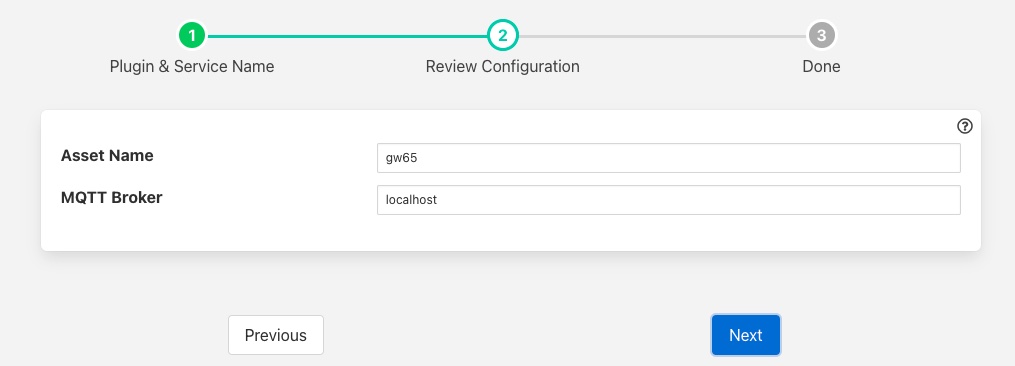1015x366 pixels.
Task: Open the help question mark icon
Action: pyautogui.click(x=965, y=126)
